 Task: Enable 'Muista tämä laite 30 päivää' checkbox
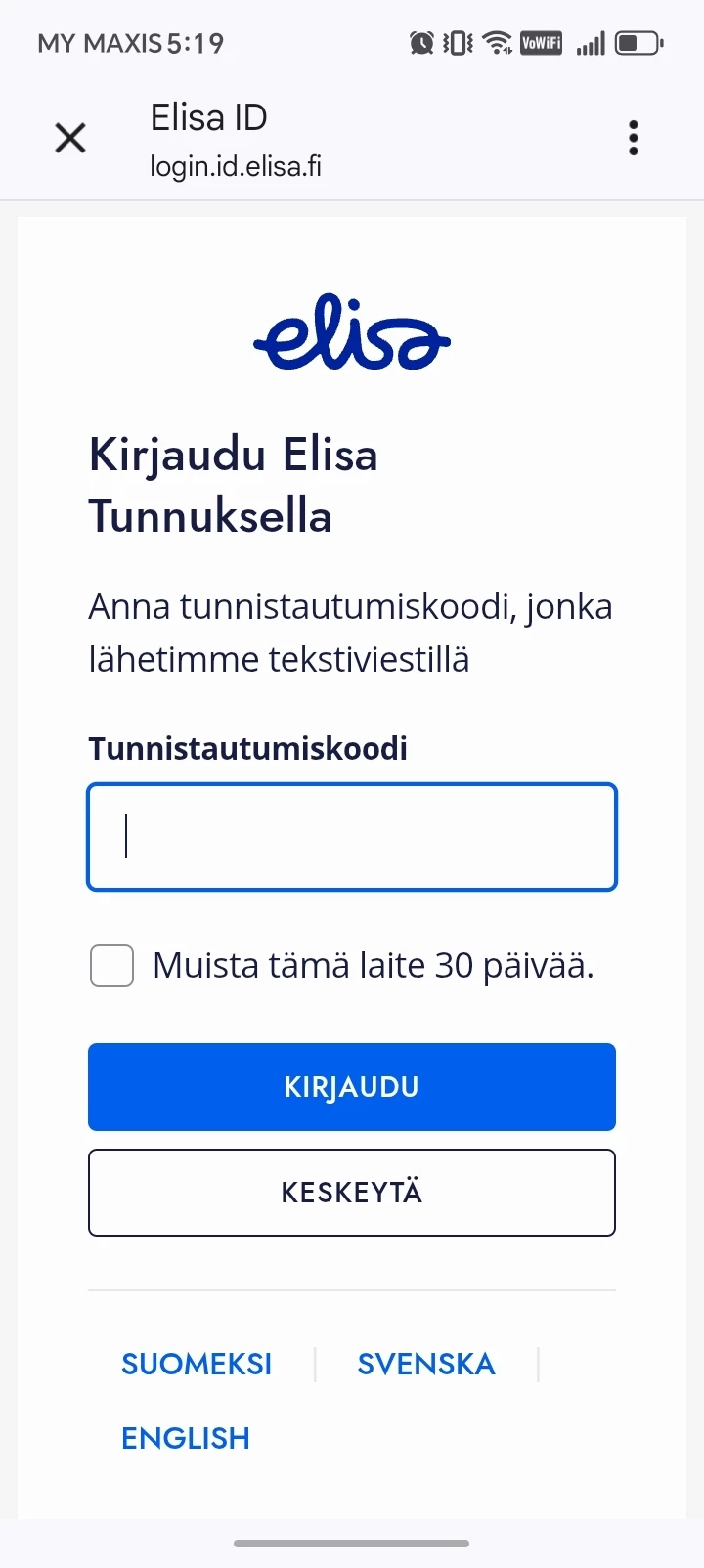111,966
